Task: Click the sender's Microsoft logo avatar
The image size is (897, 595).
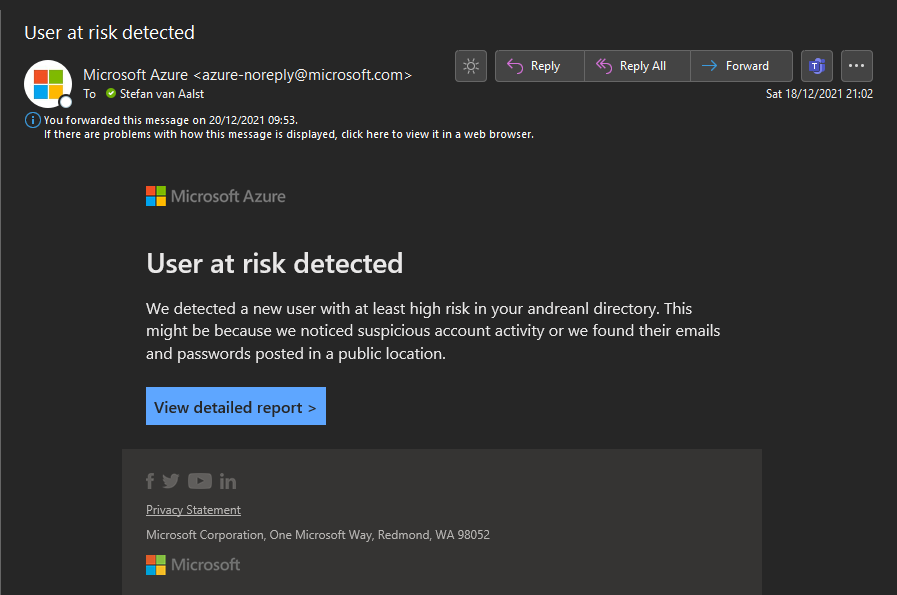Action: click(x=48, y=84)
